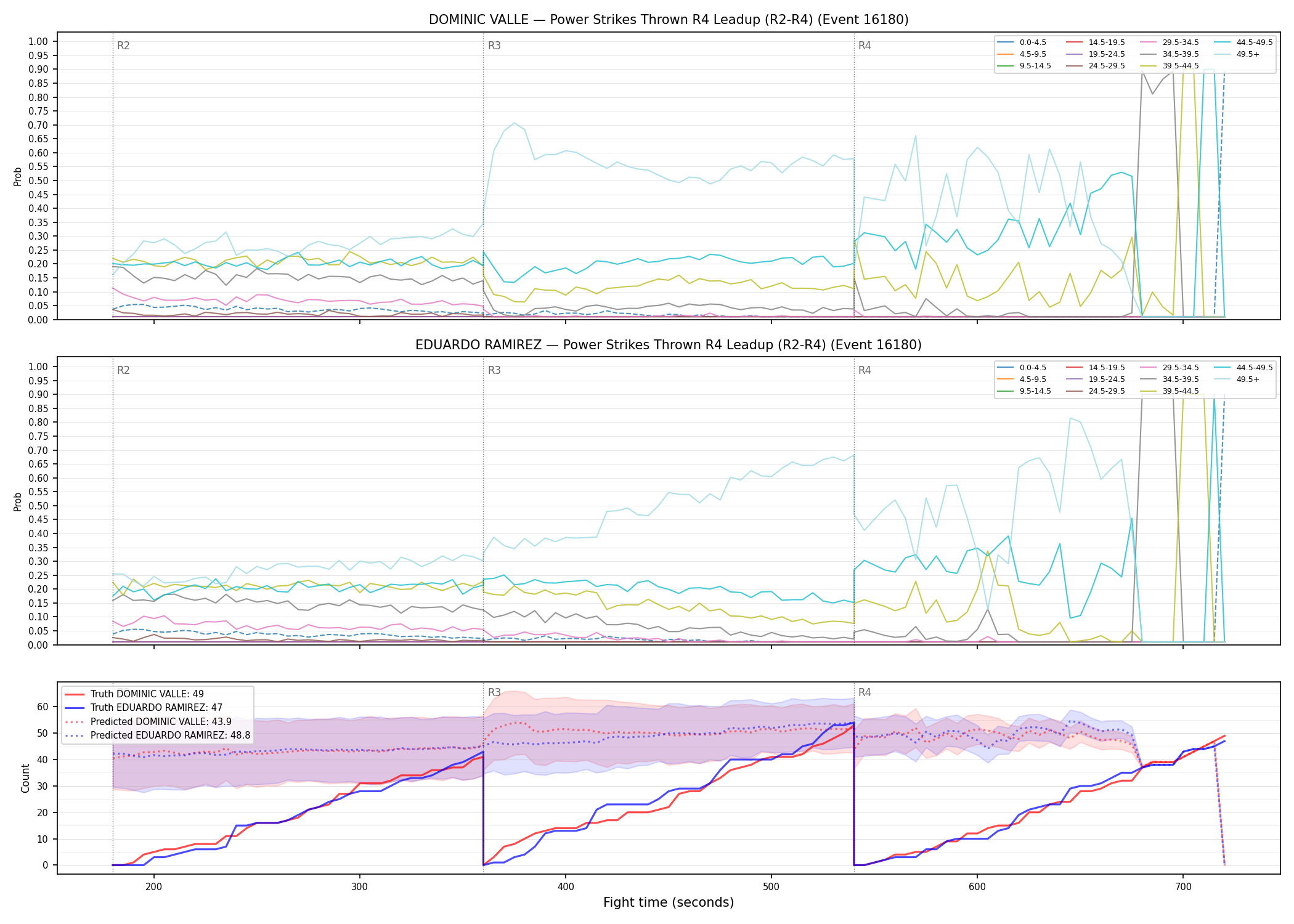Screen dimensions: 1294x924
Task: Select the 4.5-9.5 legend entry in the Eduardo Ramirez chart
Action: click(1022, 379)
